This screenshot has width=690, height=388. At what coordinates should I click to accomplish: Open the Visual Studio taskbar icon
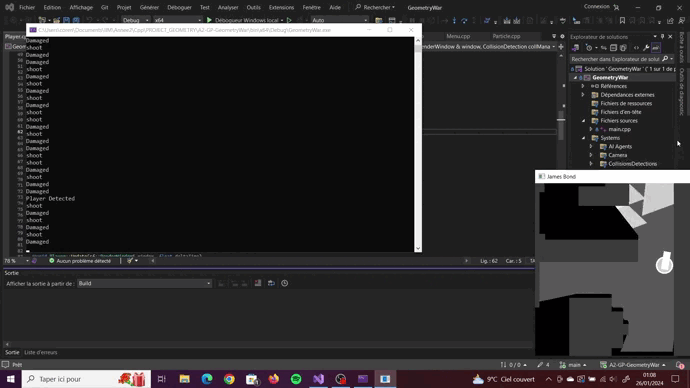pos(318,379)
